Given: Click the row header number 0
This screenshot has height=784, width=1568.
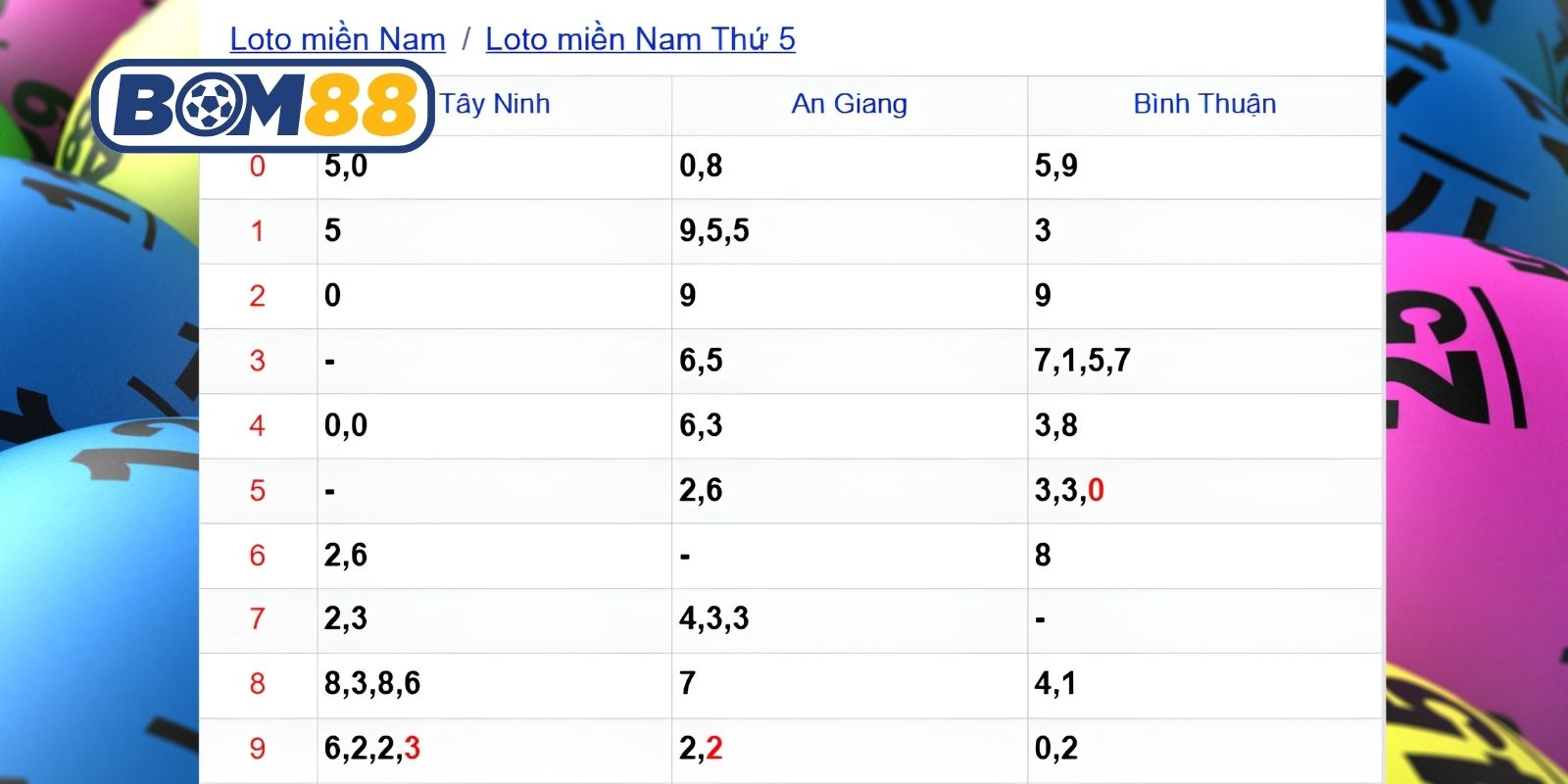Looking at the screenshot, I should (x=258, y=167).
